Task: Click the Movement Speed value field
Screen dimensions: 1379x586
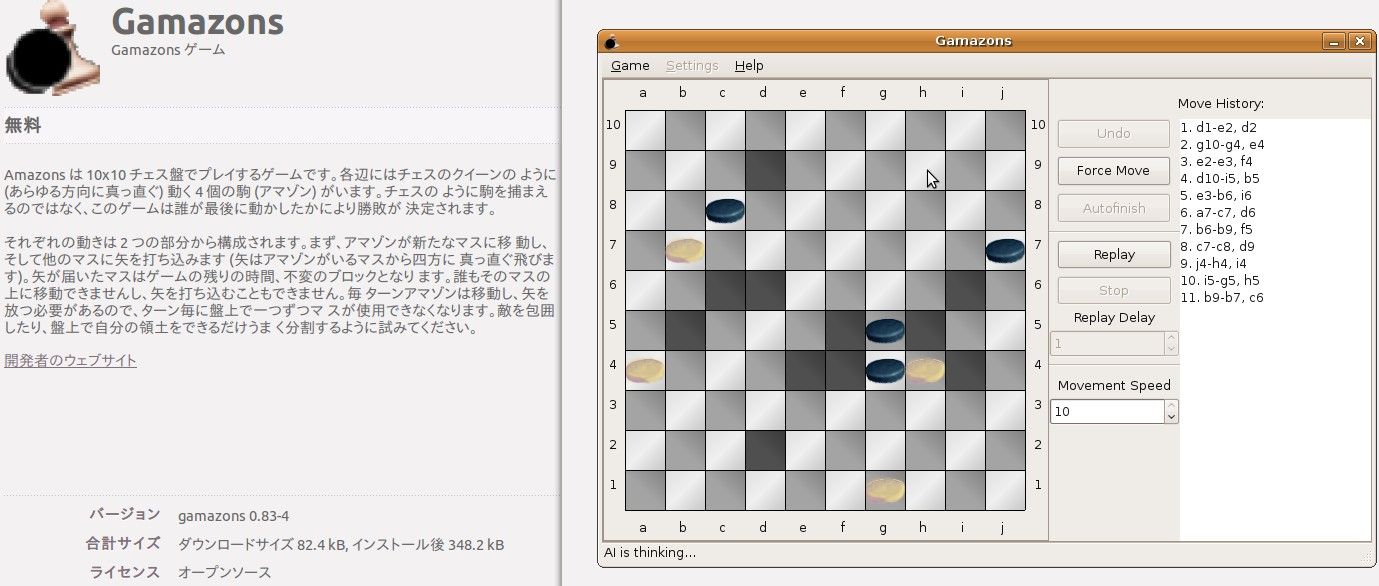Action: click(1108, 411)
